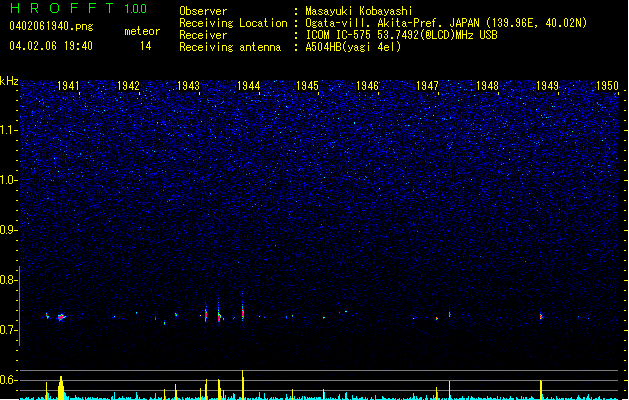This screenshot has width=629, height=400.
Task: Click the yellow power spike near 1949
Action: click(x=541, y=390)
